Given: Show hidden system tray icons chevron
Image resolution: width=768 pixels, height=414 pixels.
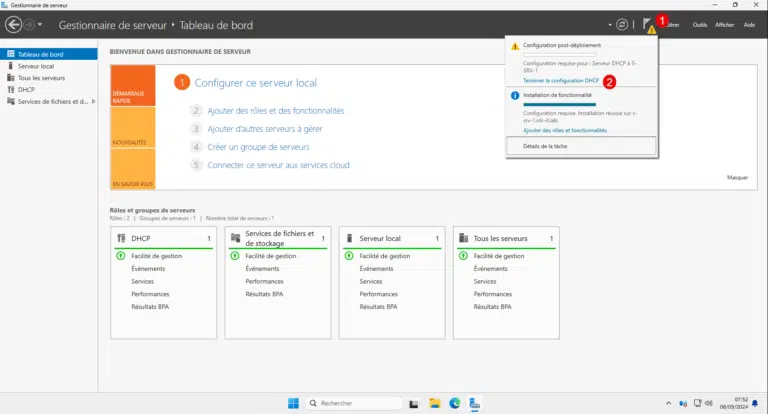Looking at the screenshot, I should [x=669, y=404].
